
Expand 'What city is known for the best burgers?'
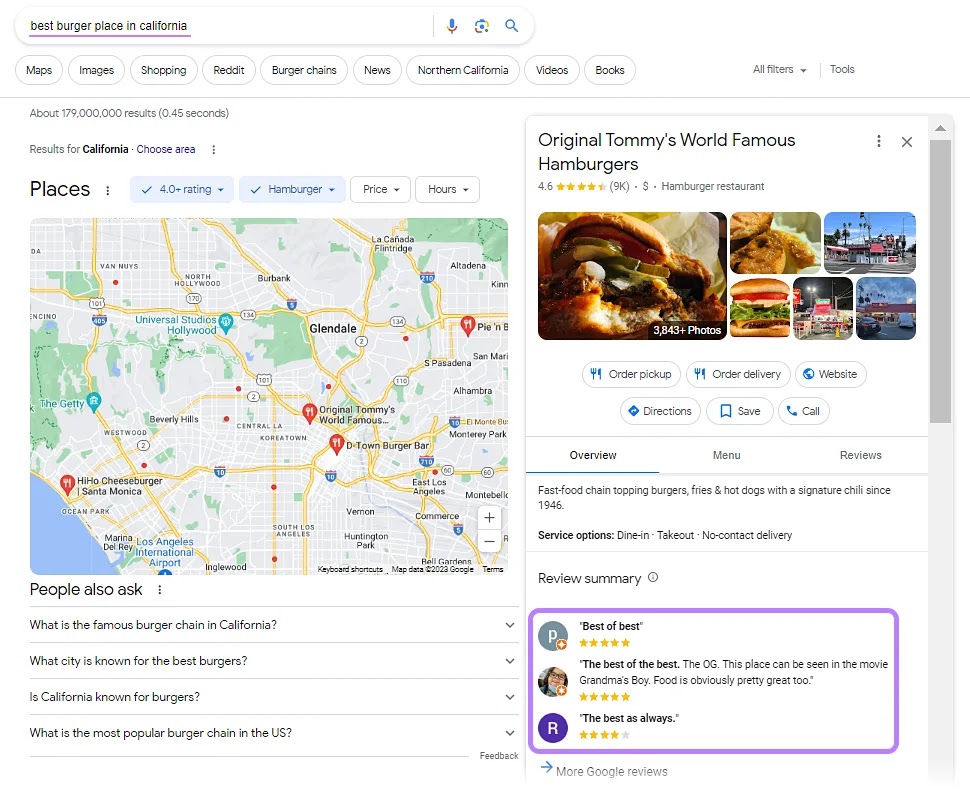(273, 661)
